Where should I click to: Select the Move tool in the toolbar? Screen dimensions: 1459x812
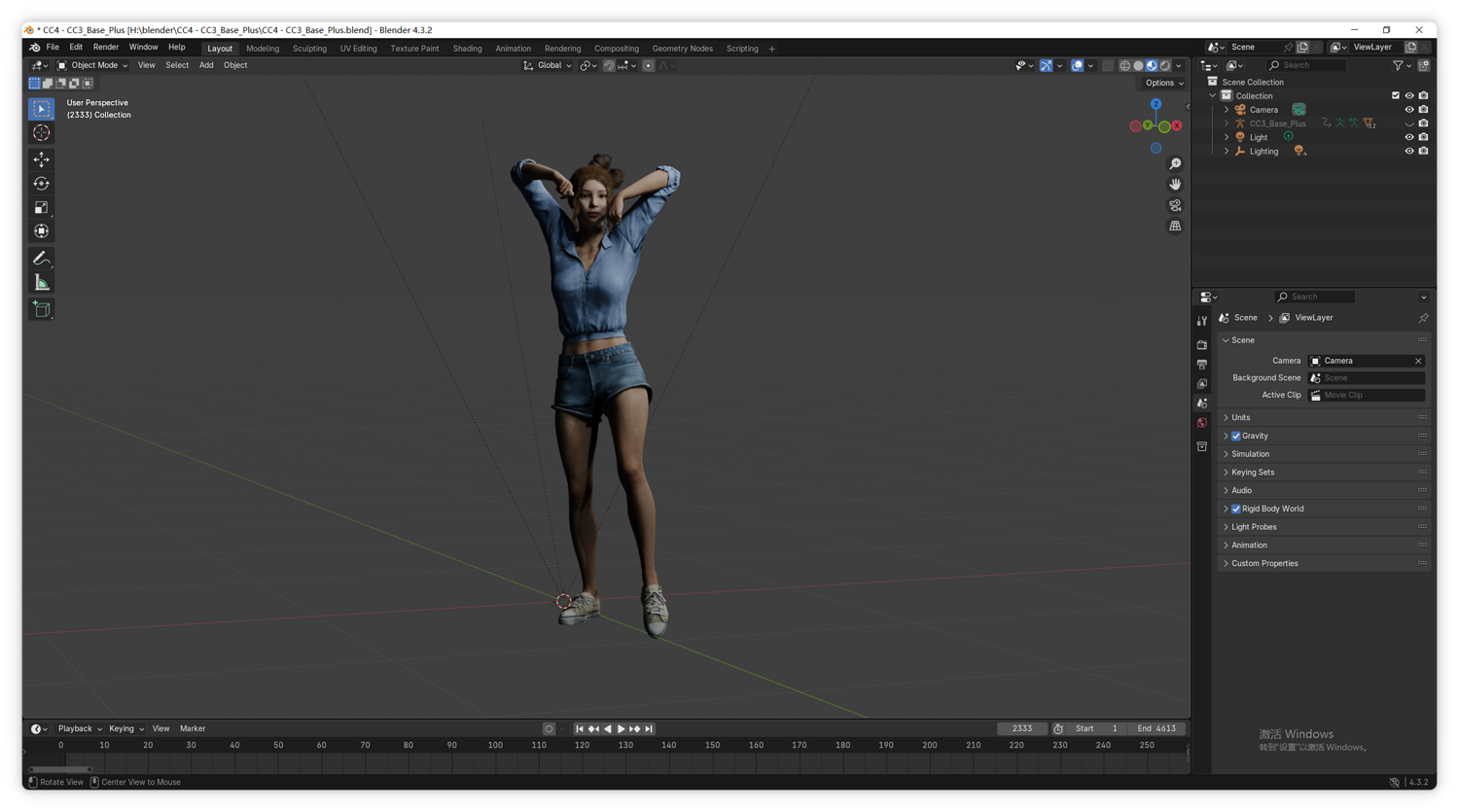pyautogui.click(x=41, y=159)
